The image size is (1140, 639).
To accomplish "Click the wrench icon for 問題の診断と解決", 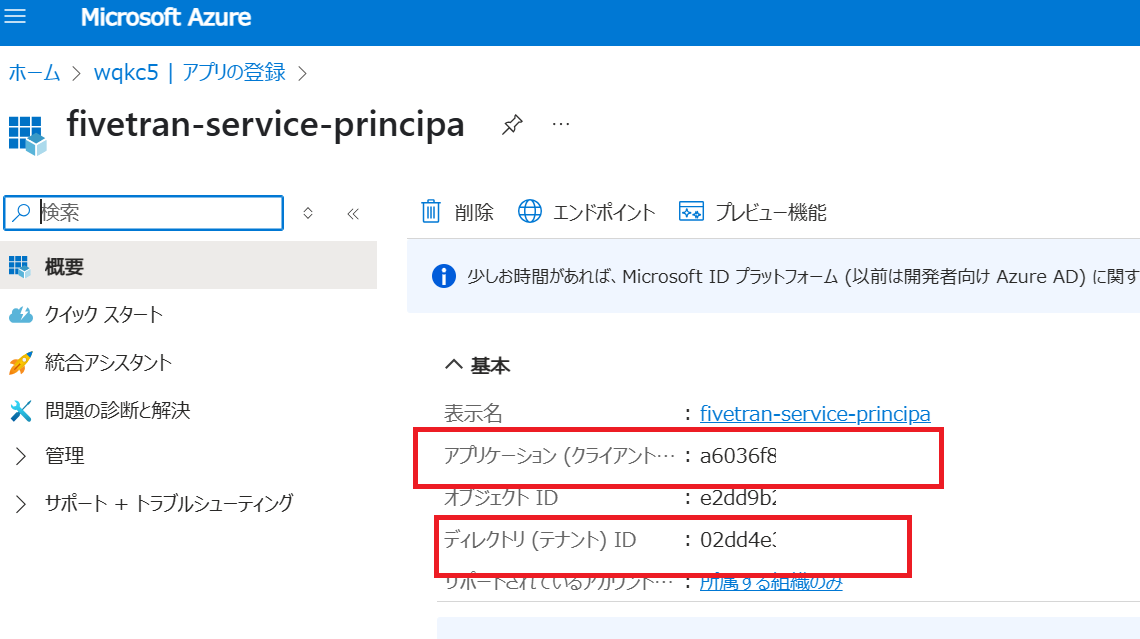I will click(20, 411).
